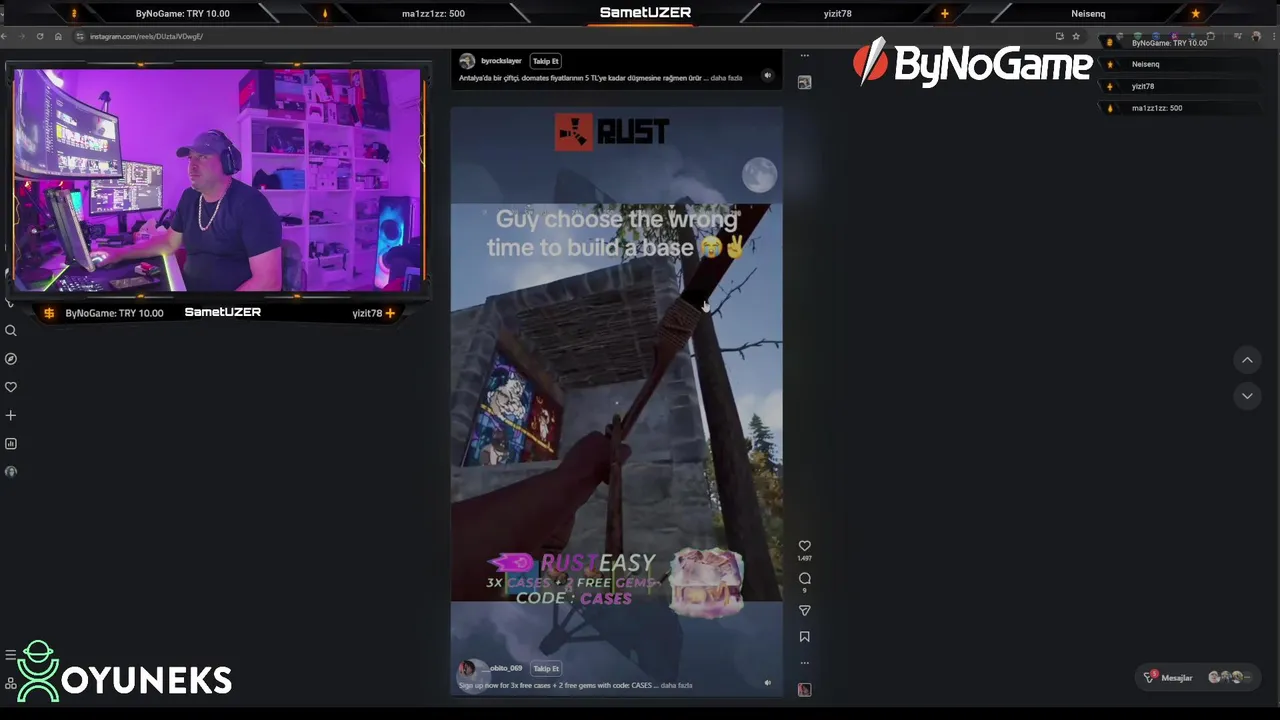1280x720 pixels.
Task: Open Instagram search in the sidebar
Action: (x=11, y=331)
